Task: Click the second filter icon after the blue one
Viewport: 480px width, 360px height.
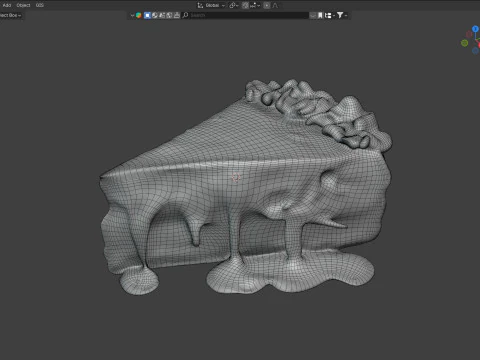Action: tap(155, 15)
